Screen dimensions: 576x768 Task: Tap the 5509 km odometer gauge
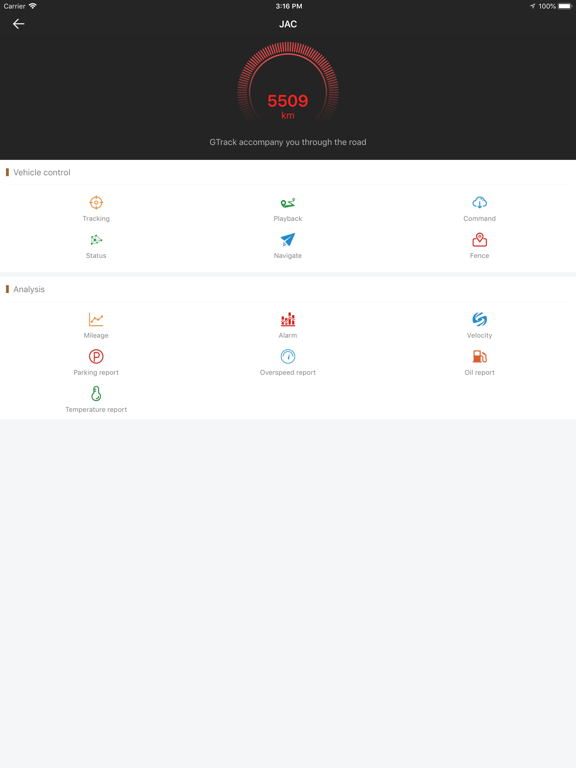tap(288, 82)
